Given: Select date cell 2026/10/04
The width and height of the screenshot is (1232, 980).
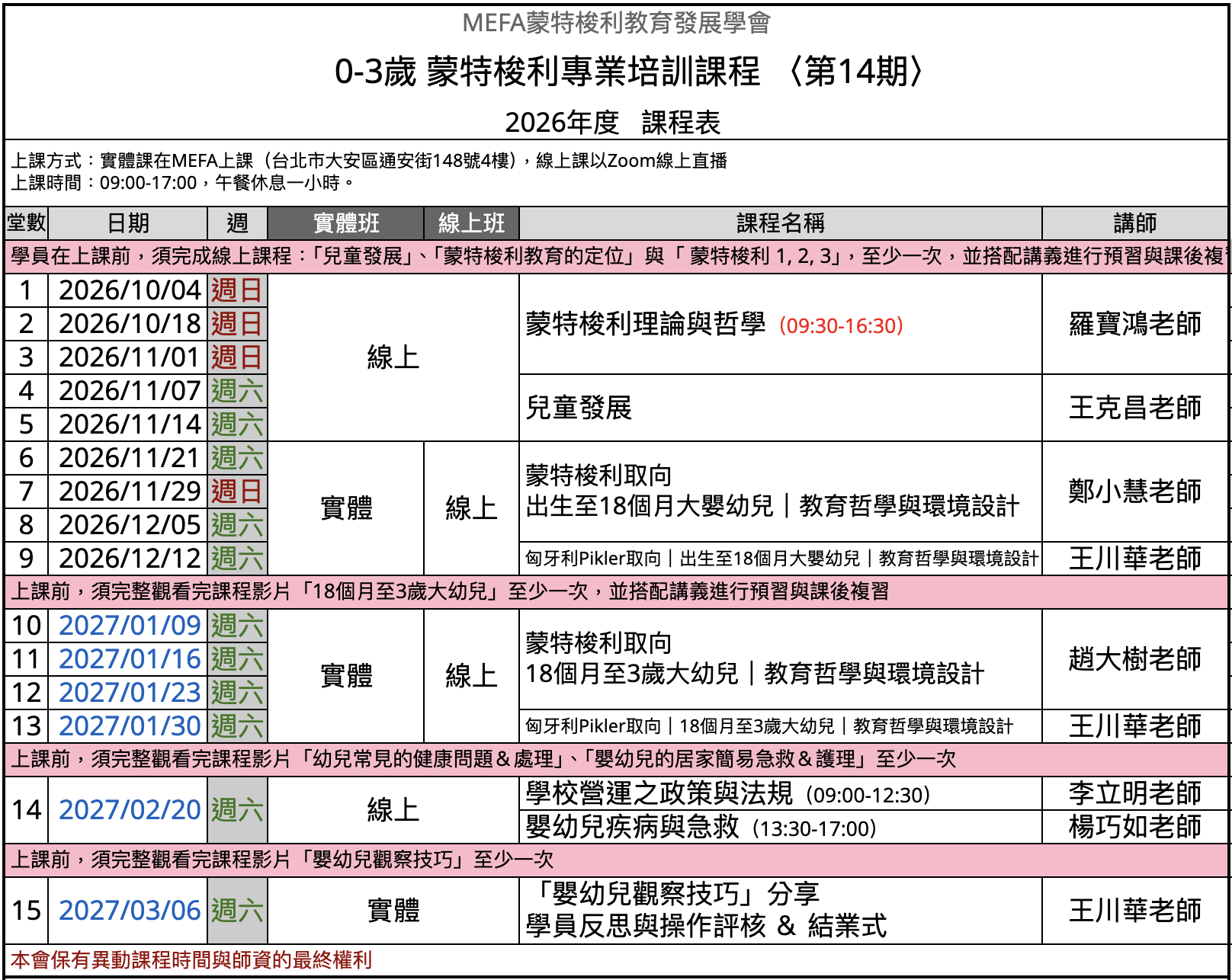Looking at the screenshot, I should point(130,290).
